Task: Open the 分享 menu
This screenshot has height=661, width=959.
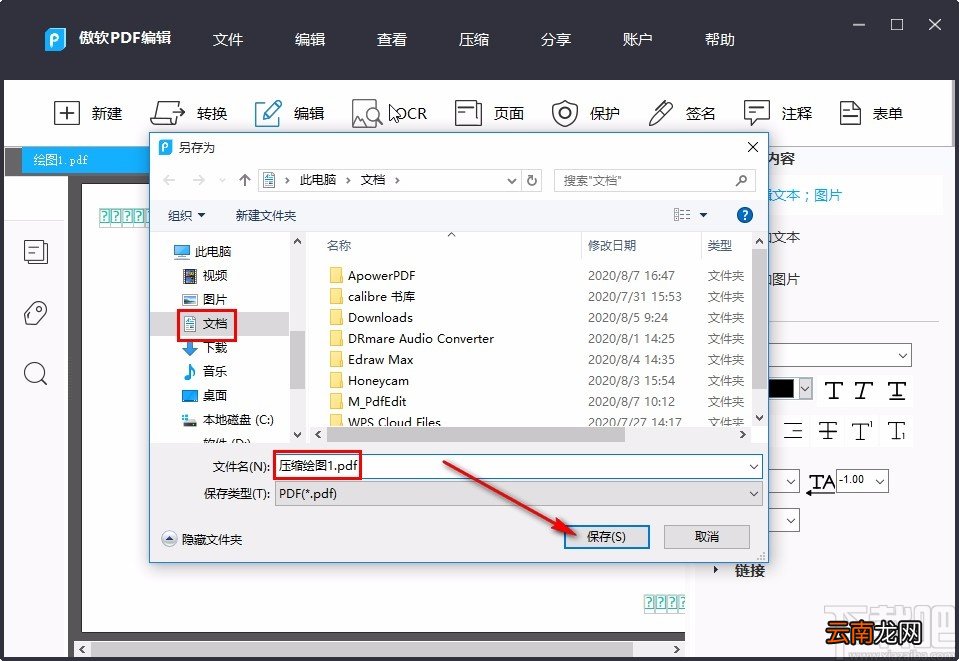Action: click(555, 40)
